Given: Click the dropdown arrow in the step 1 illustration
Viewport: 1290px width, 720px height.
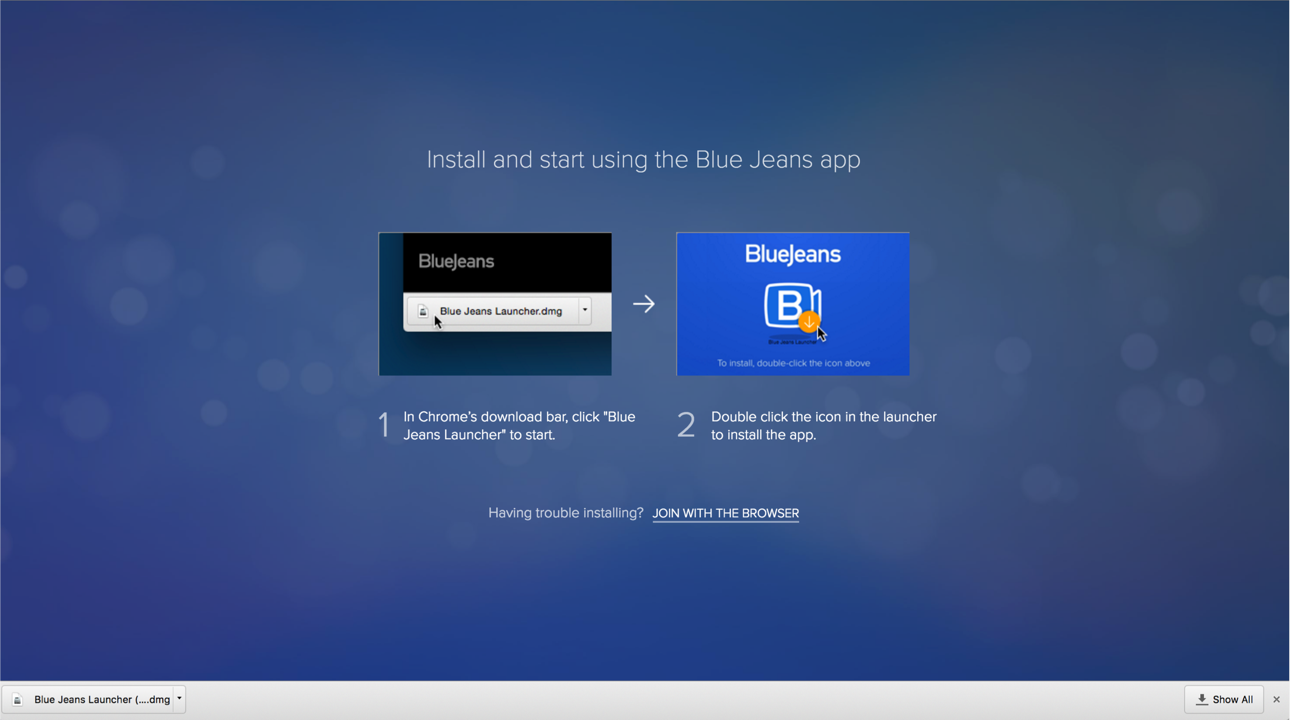Looking at the screenshot, I should 585,311.
